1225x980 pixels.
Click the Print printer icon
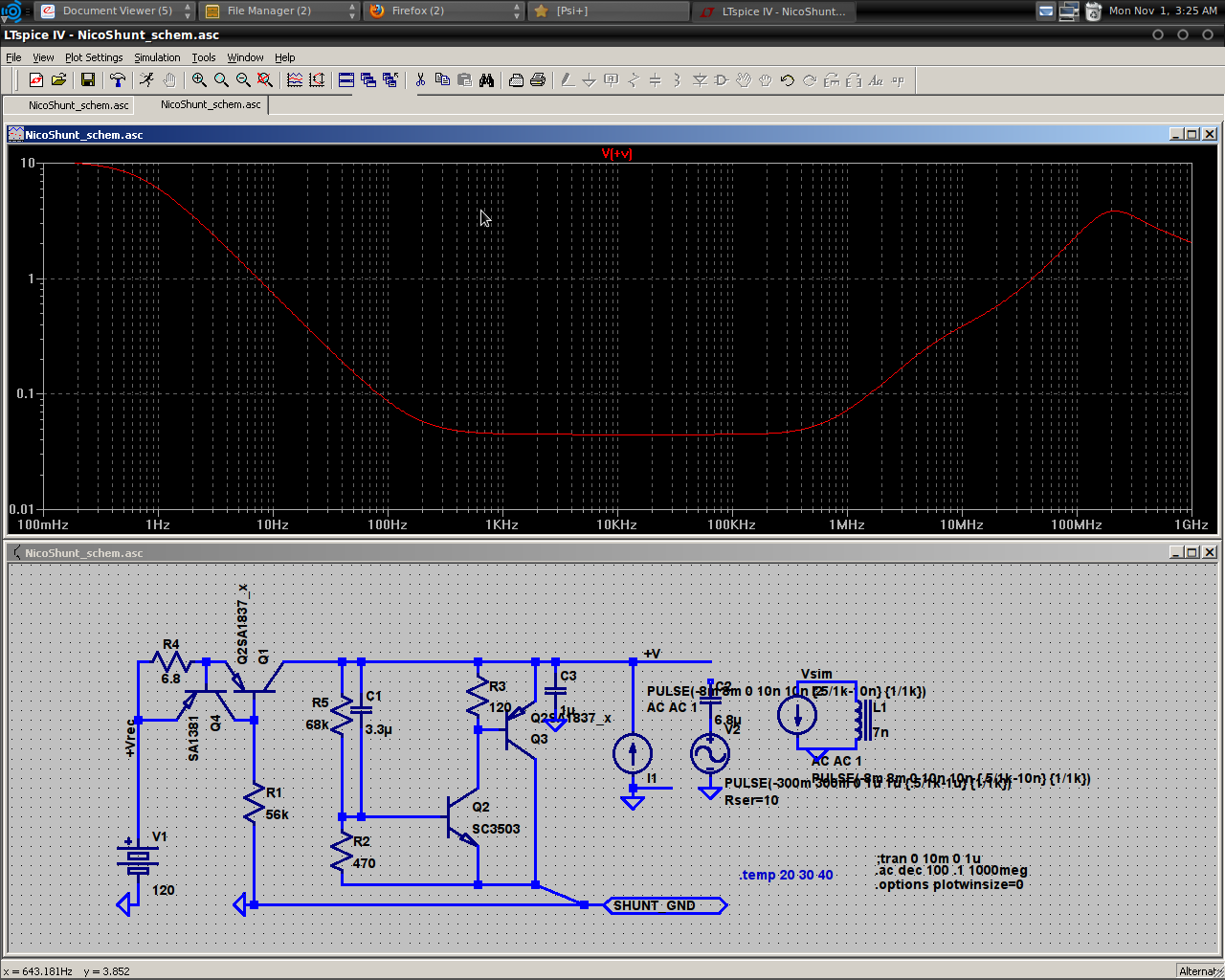pos(538,80)
